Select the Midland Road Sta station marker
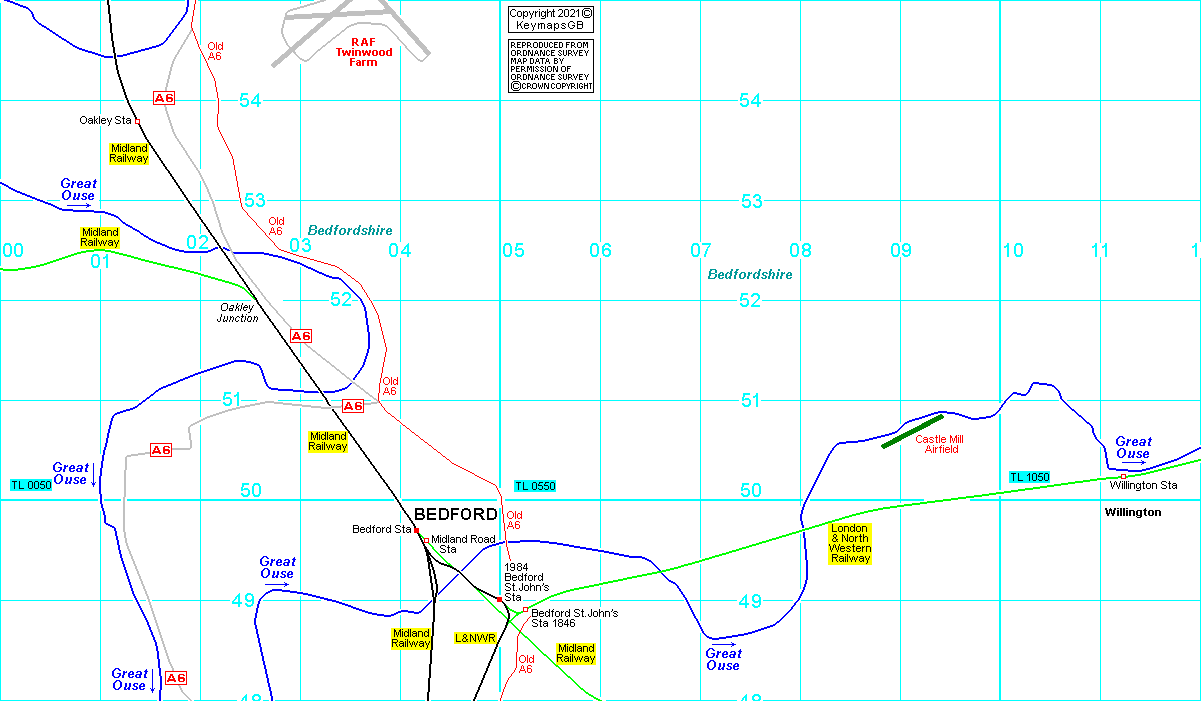The height and width of the screenshot is (701, 1201). click(425, 541)
